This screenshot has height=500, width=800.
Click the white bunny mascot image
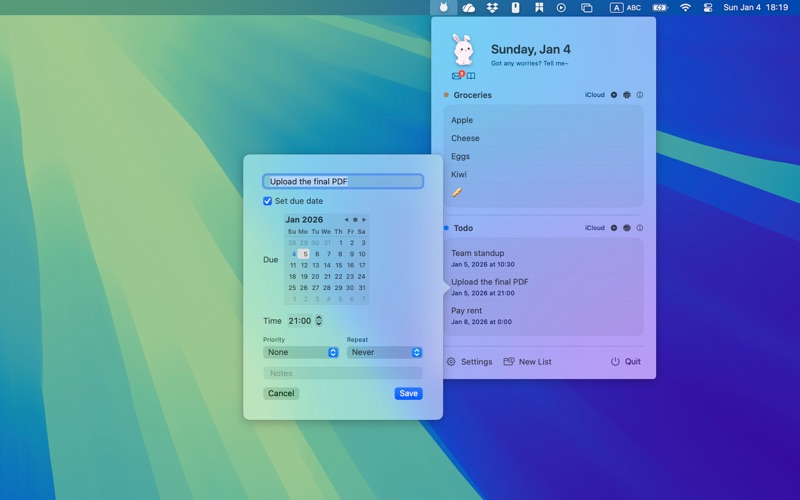pyautogui.click(x=463, y=50)
